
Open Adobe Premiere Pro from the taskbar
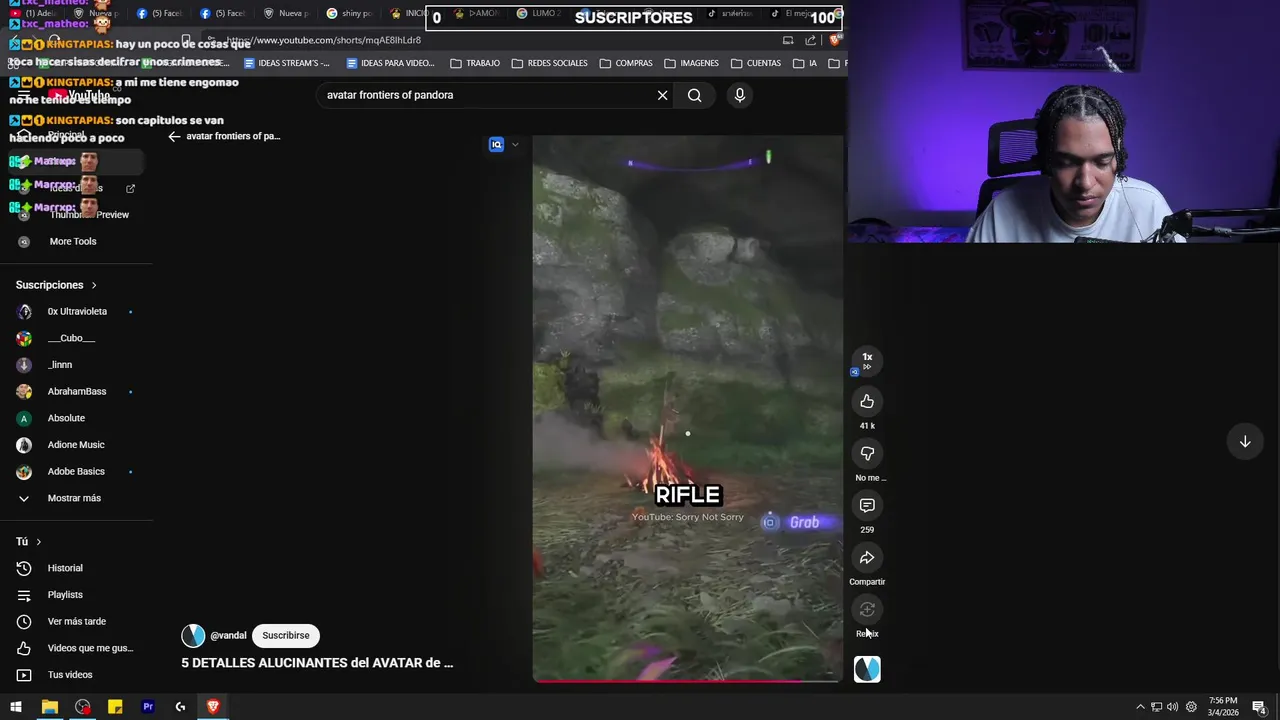[x=148, y=707]
